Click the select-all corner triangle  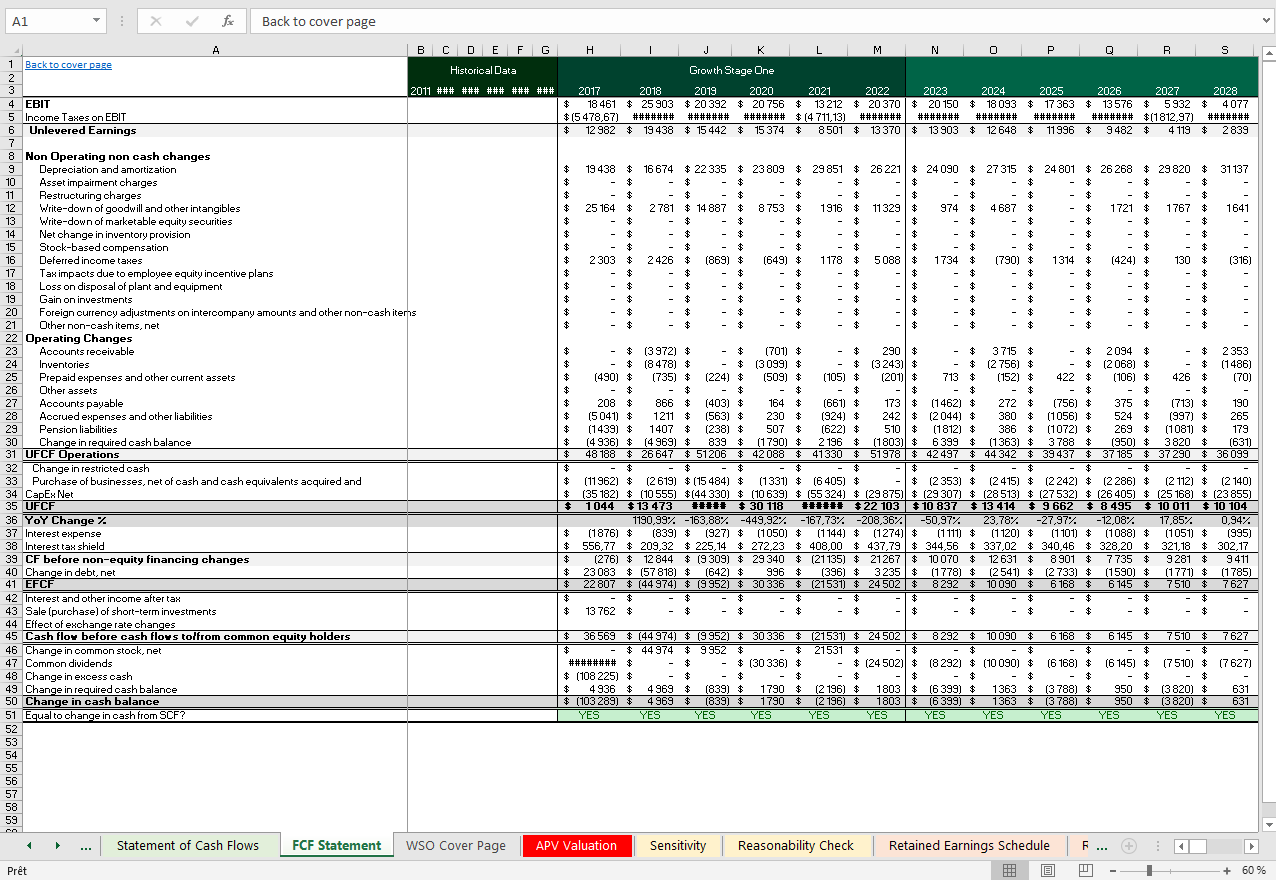point(11,50)
